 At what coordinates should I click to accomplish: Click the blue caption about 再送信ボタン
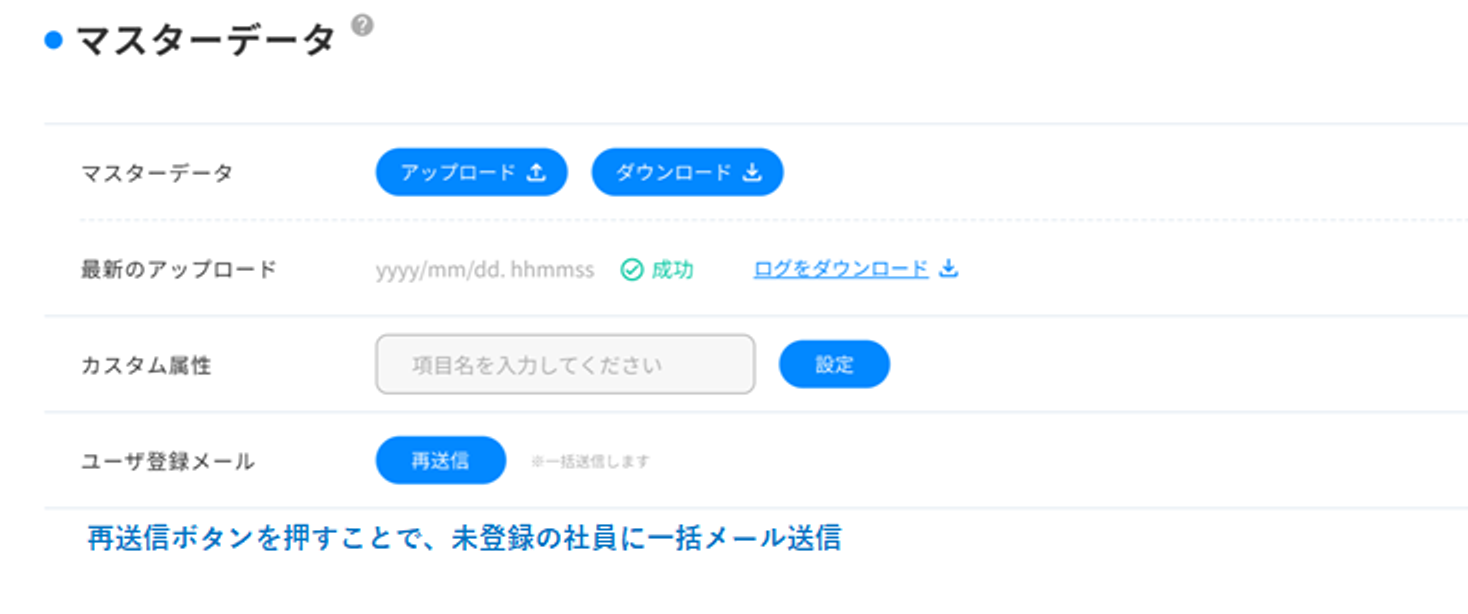pyautogui.click(x=464, y=538)
